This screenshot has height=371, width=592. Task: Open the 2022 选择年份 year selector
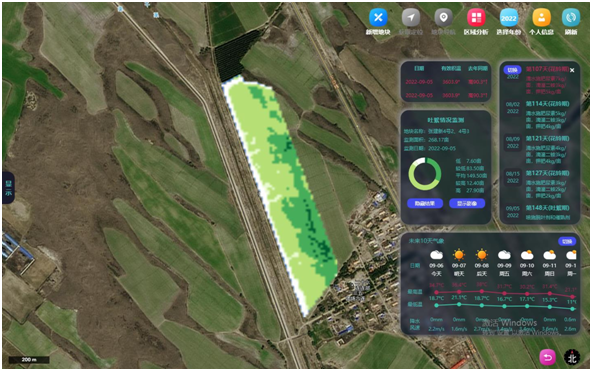(x=509, y=17)
